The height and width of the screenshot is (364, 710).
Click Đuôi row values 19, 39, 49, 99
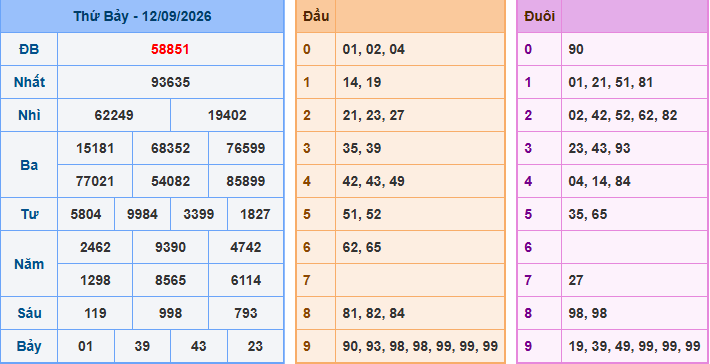coord(634,346)
